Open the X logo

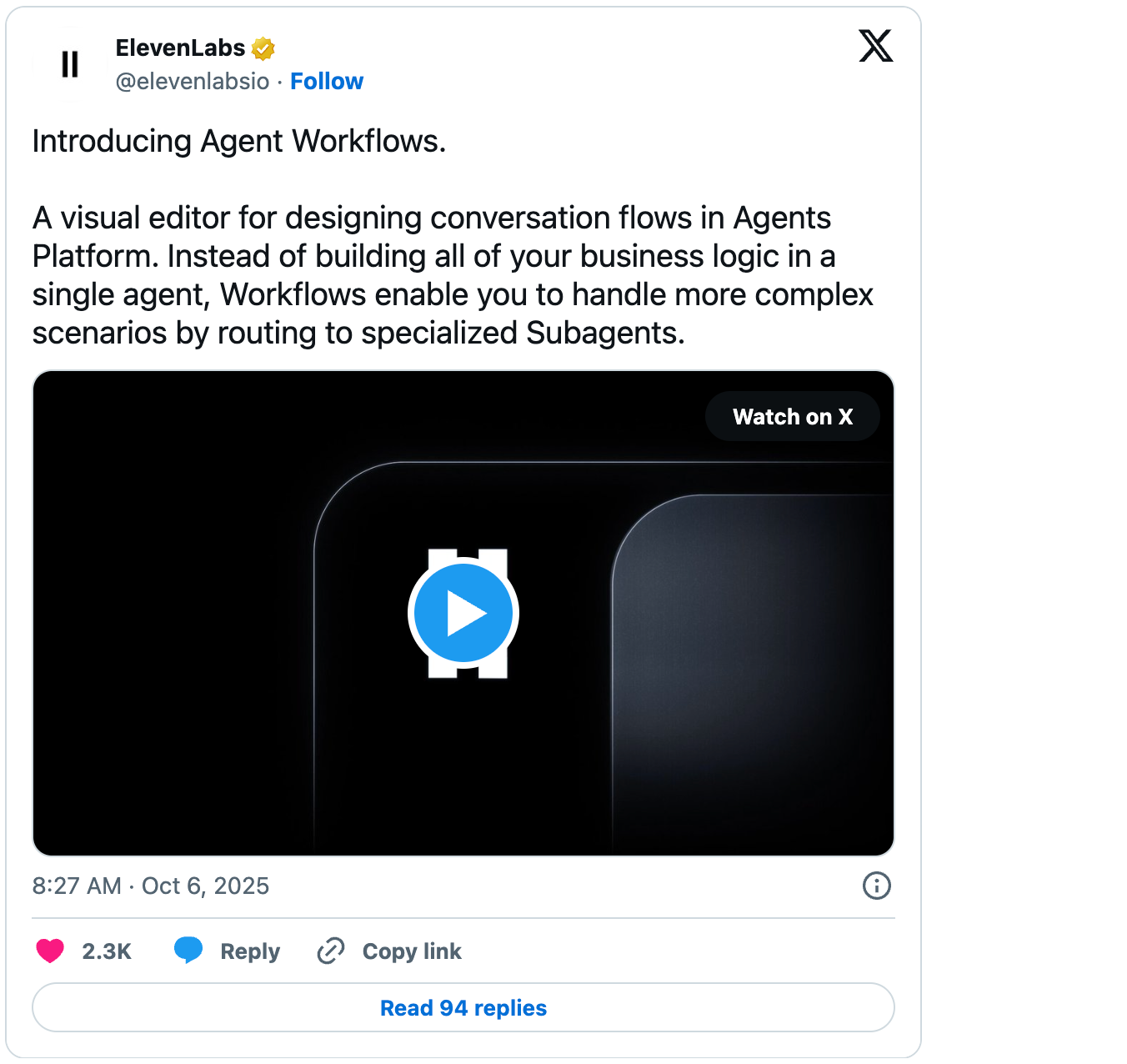(875, 46)
